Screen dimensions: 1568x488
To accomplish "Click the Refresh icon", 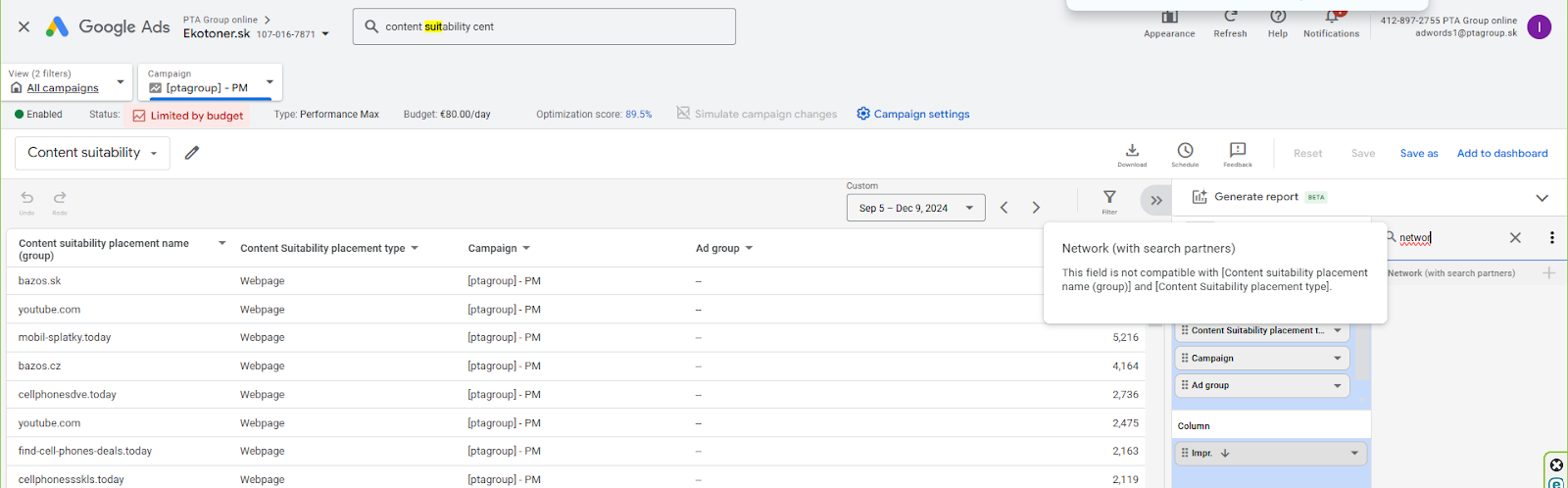I will point(1231,17).
